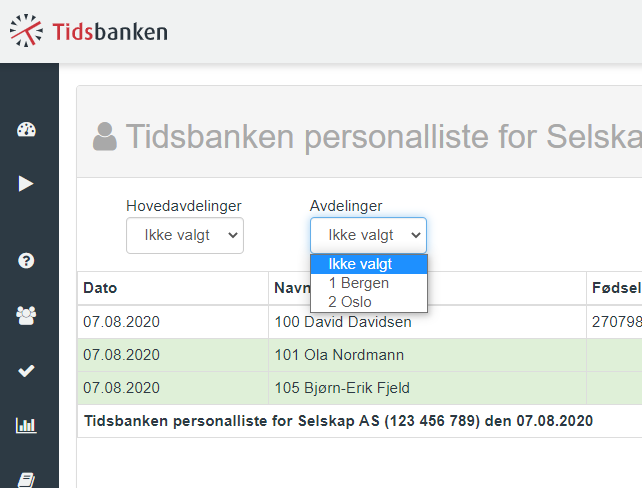Expand the Hovedavdelinger dropdown

point(185,235)
